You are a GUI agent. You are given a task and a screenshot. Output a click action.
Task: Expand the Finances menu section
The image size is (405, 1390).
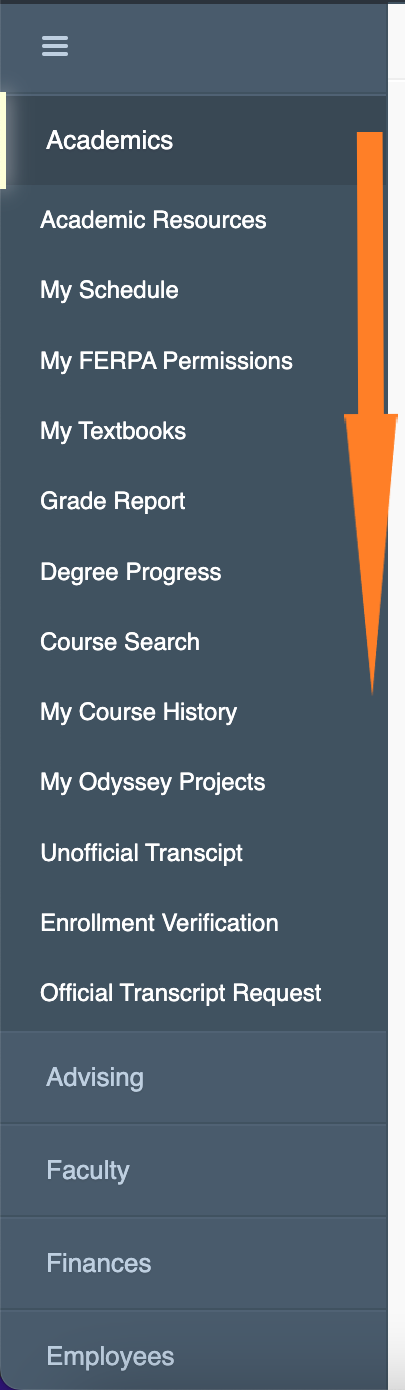pyautogui.click(x=193, y=1264)
